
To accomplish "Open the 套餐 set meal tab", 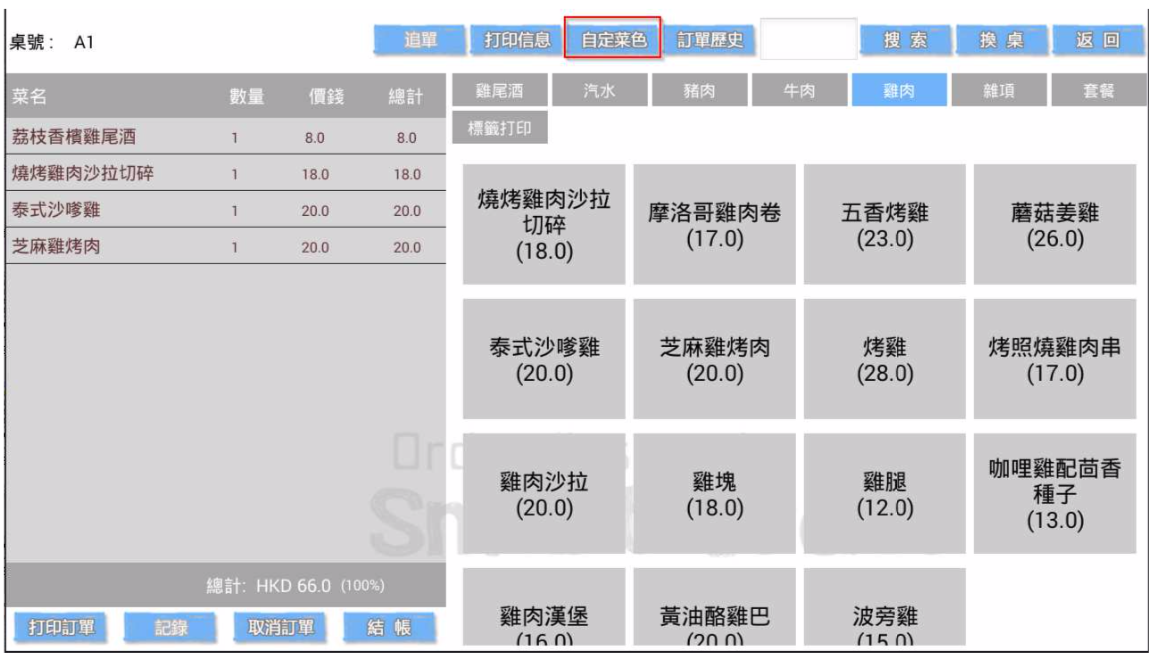I will [x=1099, y=91].
